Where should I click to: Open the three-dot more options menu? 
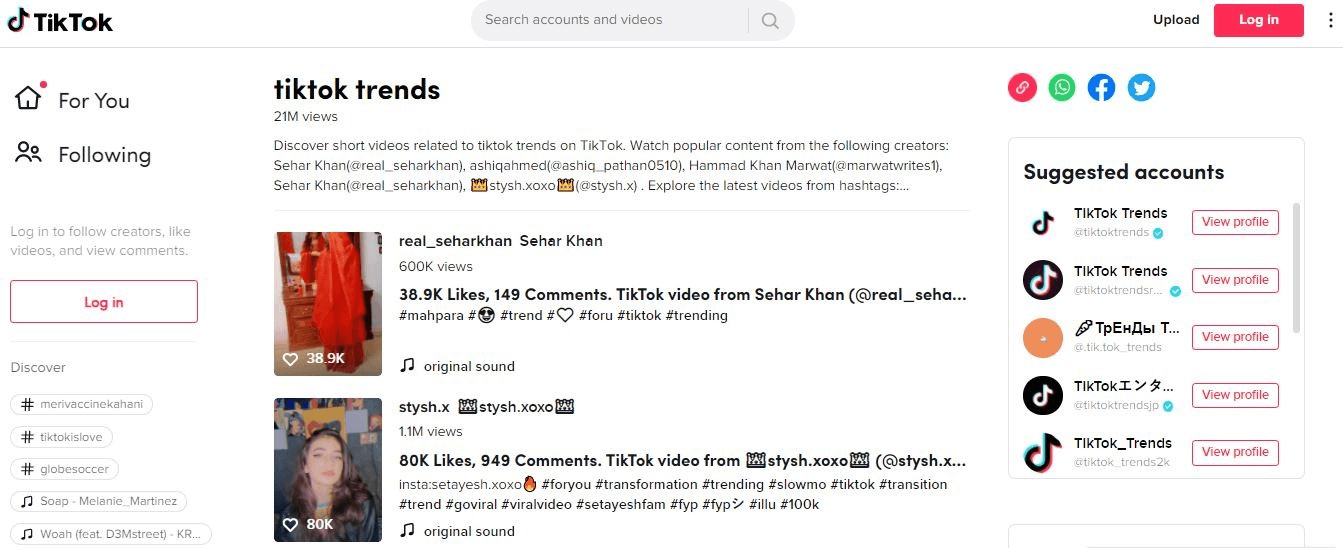click(x=1330, y=20)
